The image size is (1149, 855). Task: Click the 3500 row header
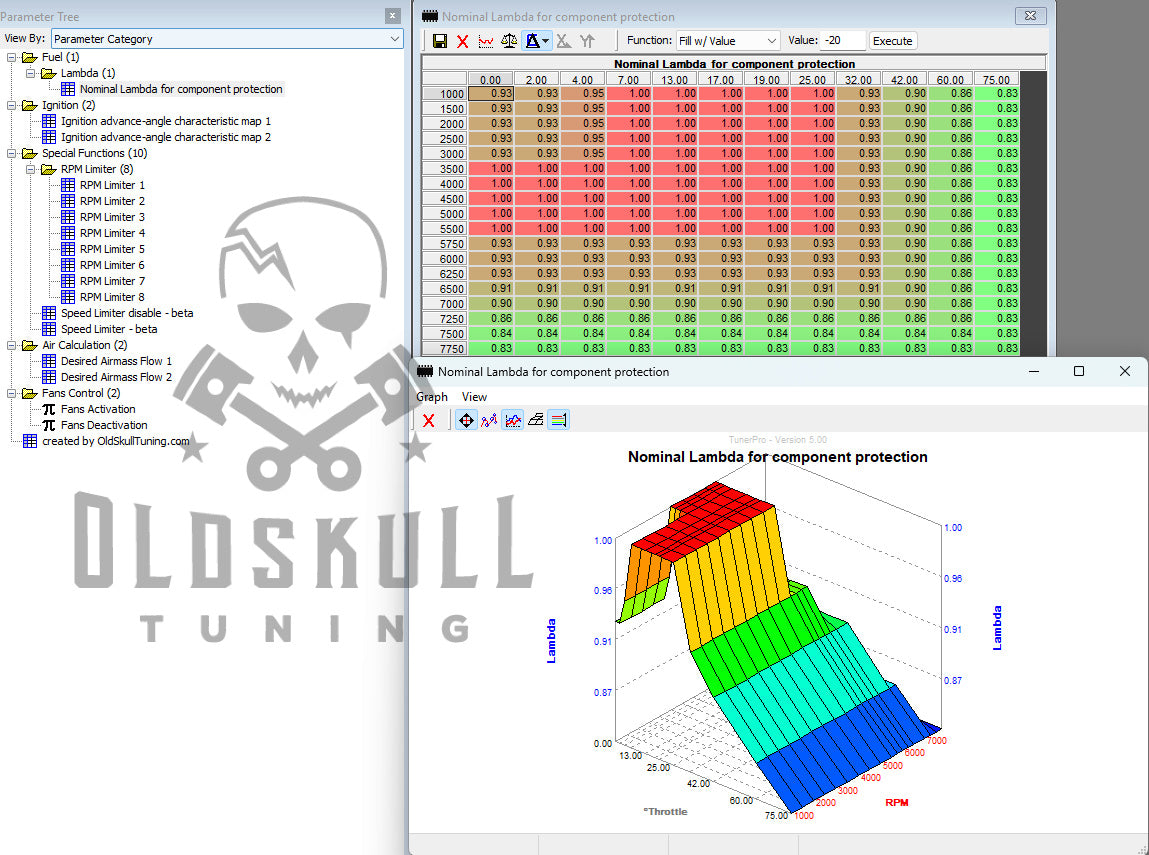point(445,169)
